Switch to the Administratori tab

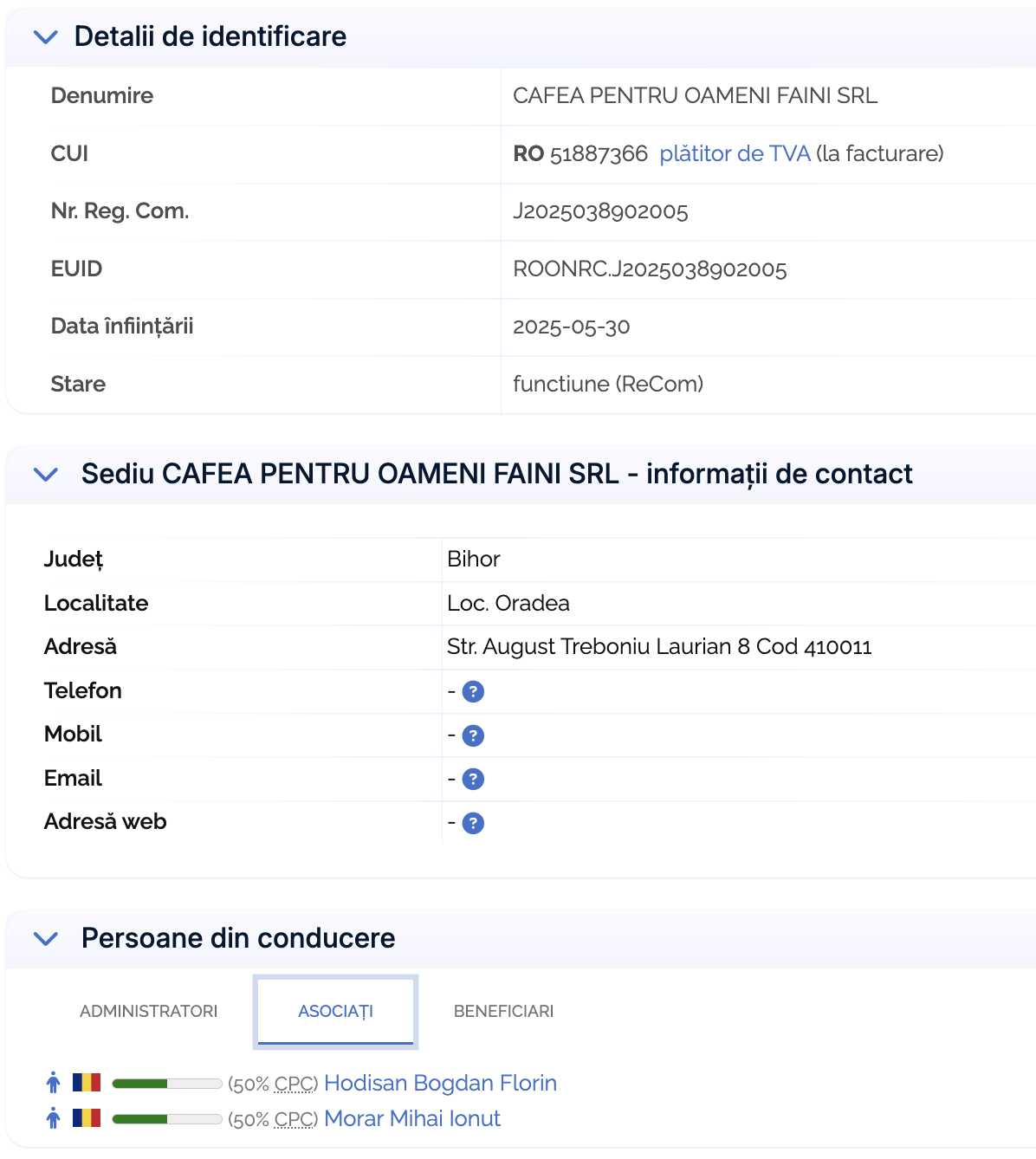(149, 1011)
